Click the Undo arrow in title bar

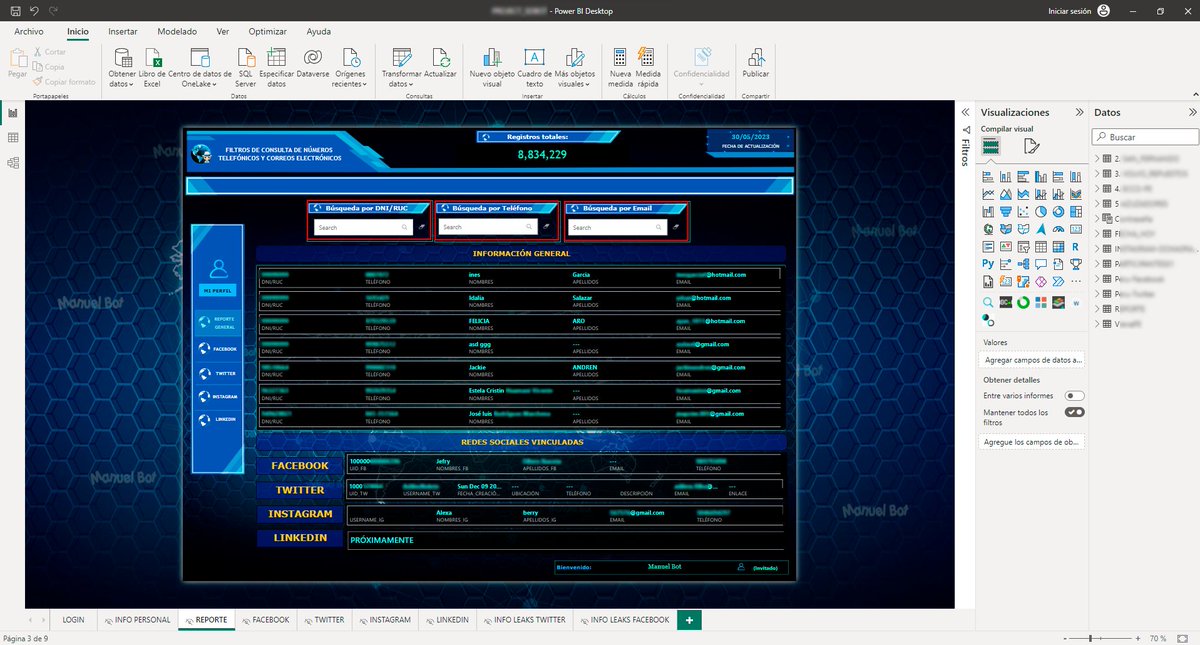pyautogui.click(x=35, y=11)
